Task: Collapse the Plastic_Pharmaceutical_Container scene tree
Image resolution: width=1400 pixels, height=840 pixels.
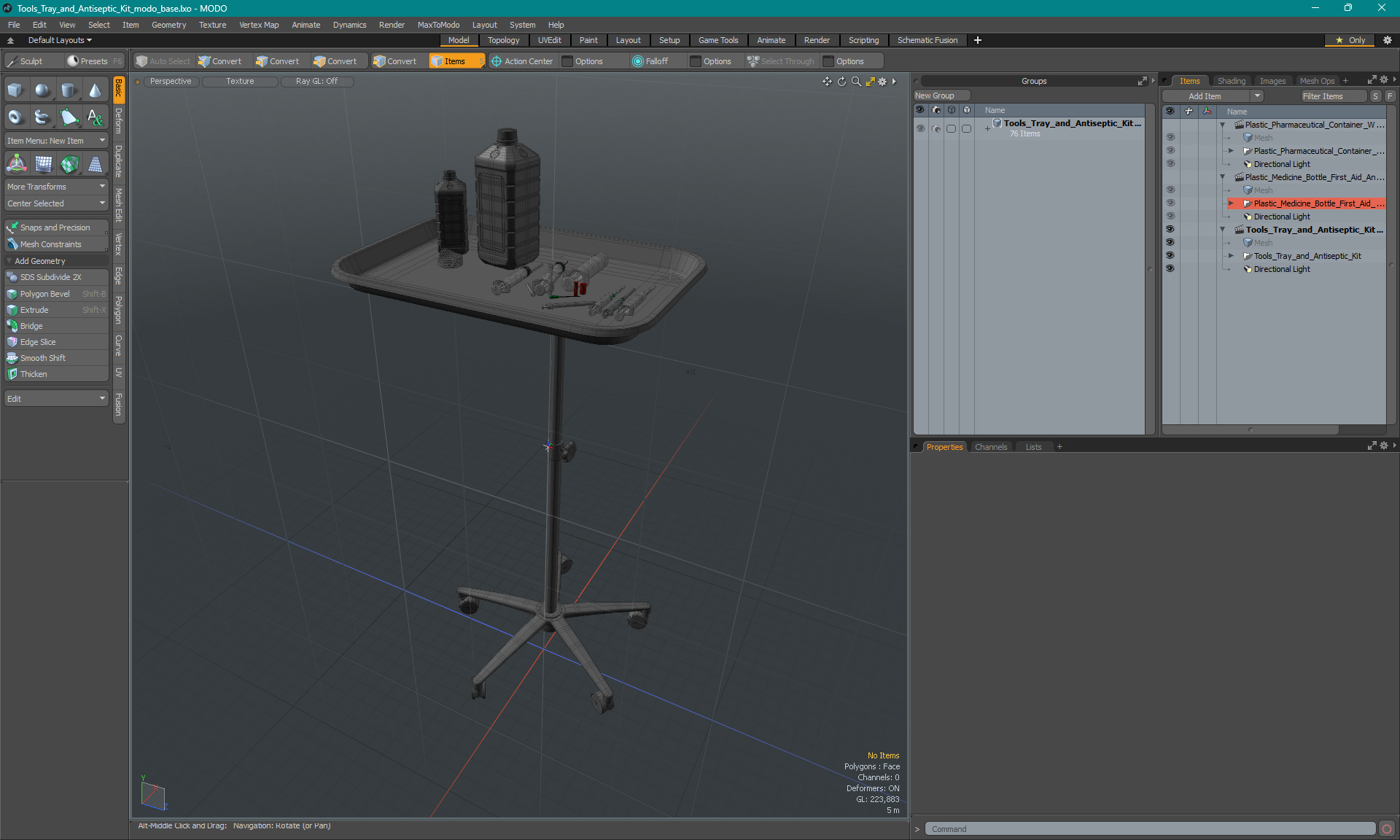Action: click(x=1223, y=125)
